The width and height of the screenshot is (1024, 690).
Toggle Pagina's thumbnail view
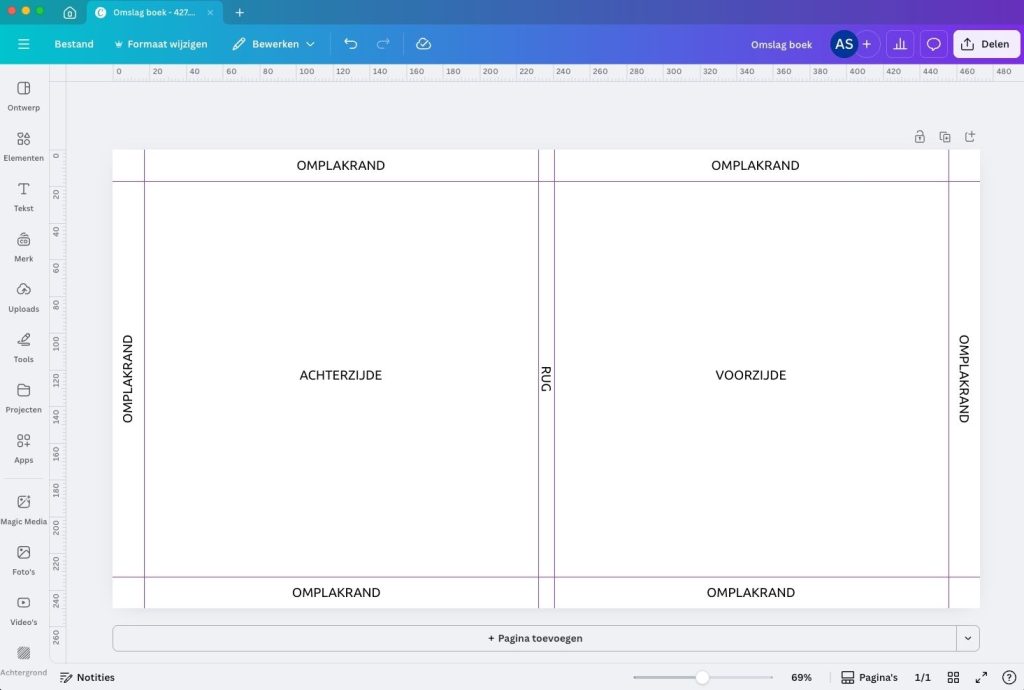pos(869,677)
